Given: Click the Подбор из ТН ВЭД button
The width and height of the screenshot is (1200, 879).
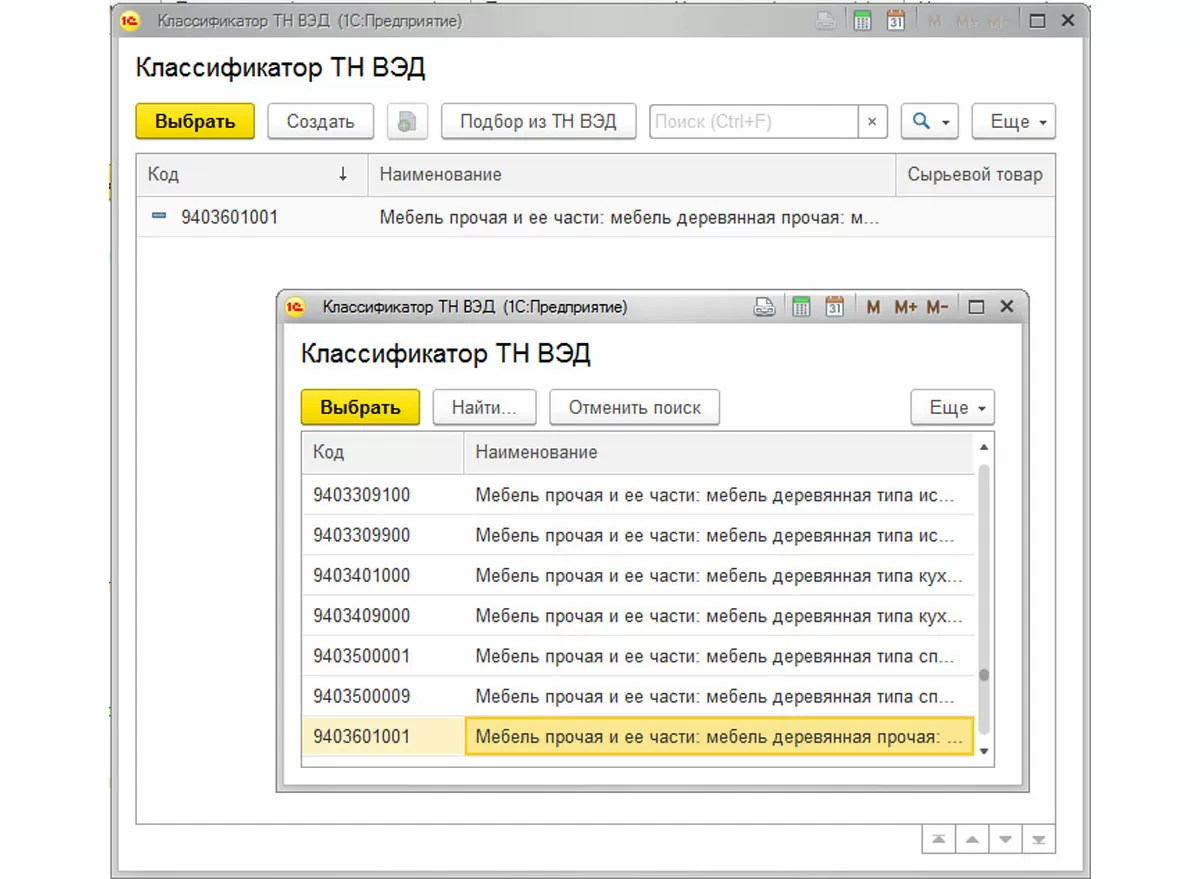Looking at the screenshot, I should [538, 122].
